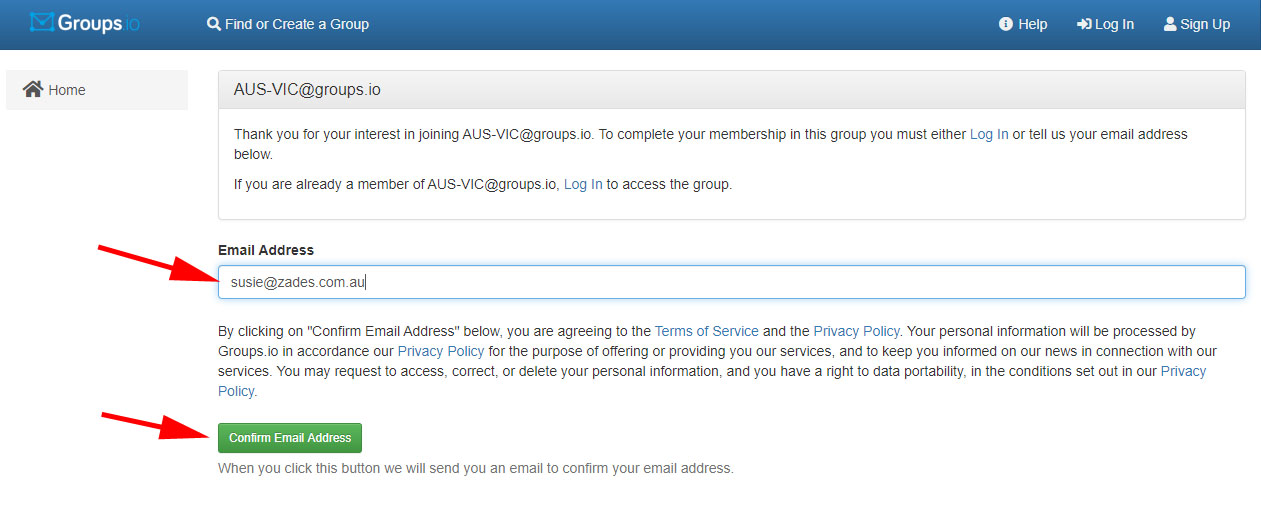This screenshot has height=508, width=1261.
Task: Click the Help info circle icon
Action: point(1006,24)
